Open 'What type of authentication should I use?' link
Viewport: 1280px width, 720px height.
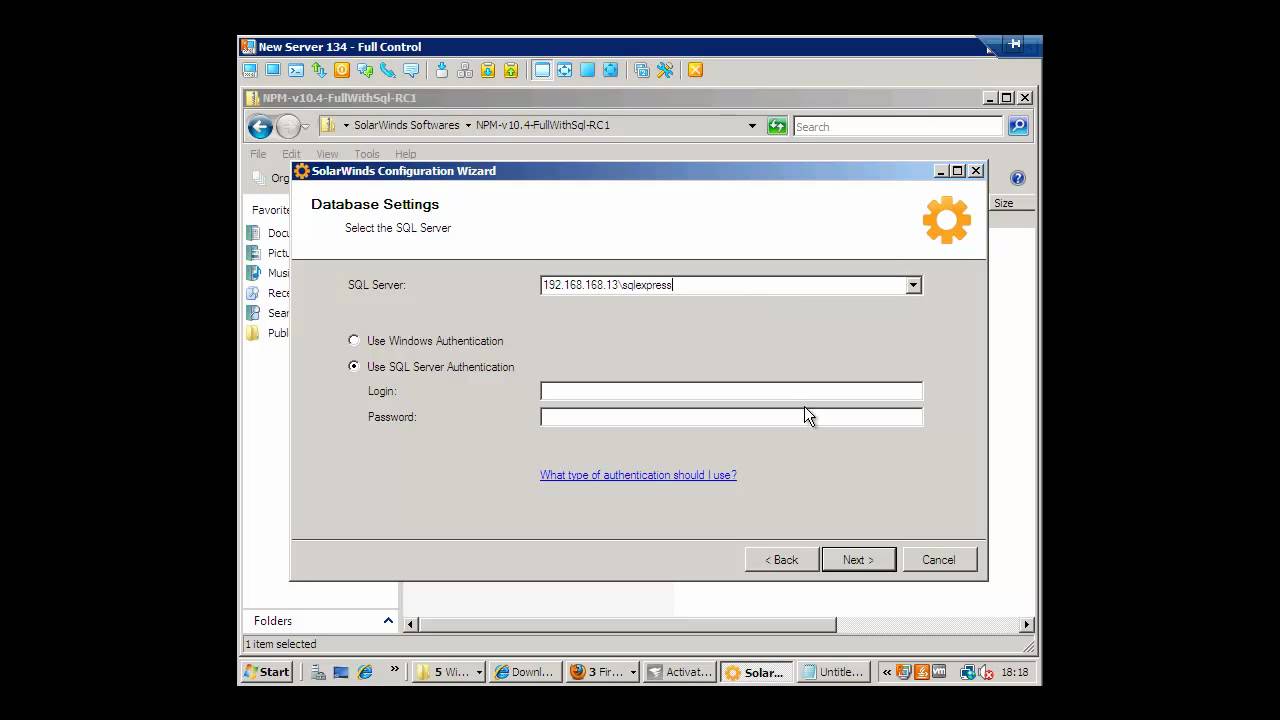[x=638, y=475]
